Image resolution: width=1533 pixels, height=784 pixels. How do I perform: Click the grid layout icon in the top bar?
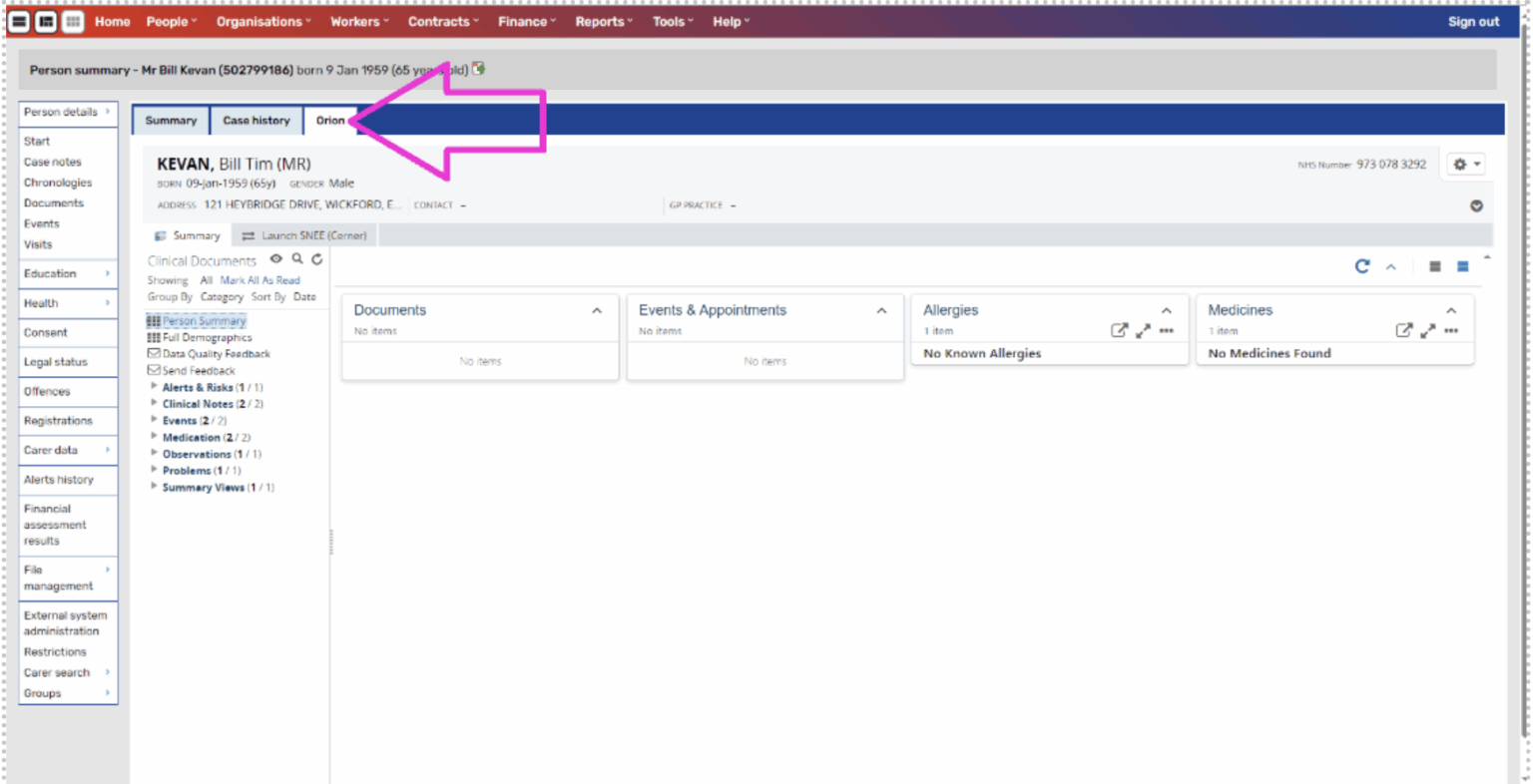click(x=73, y=21)
